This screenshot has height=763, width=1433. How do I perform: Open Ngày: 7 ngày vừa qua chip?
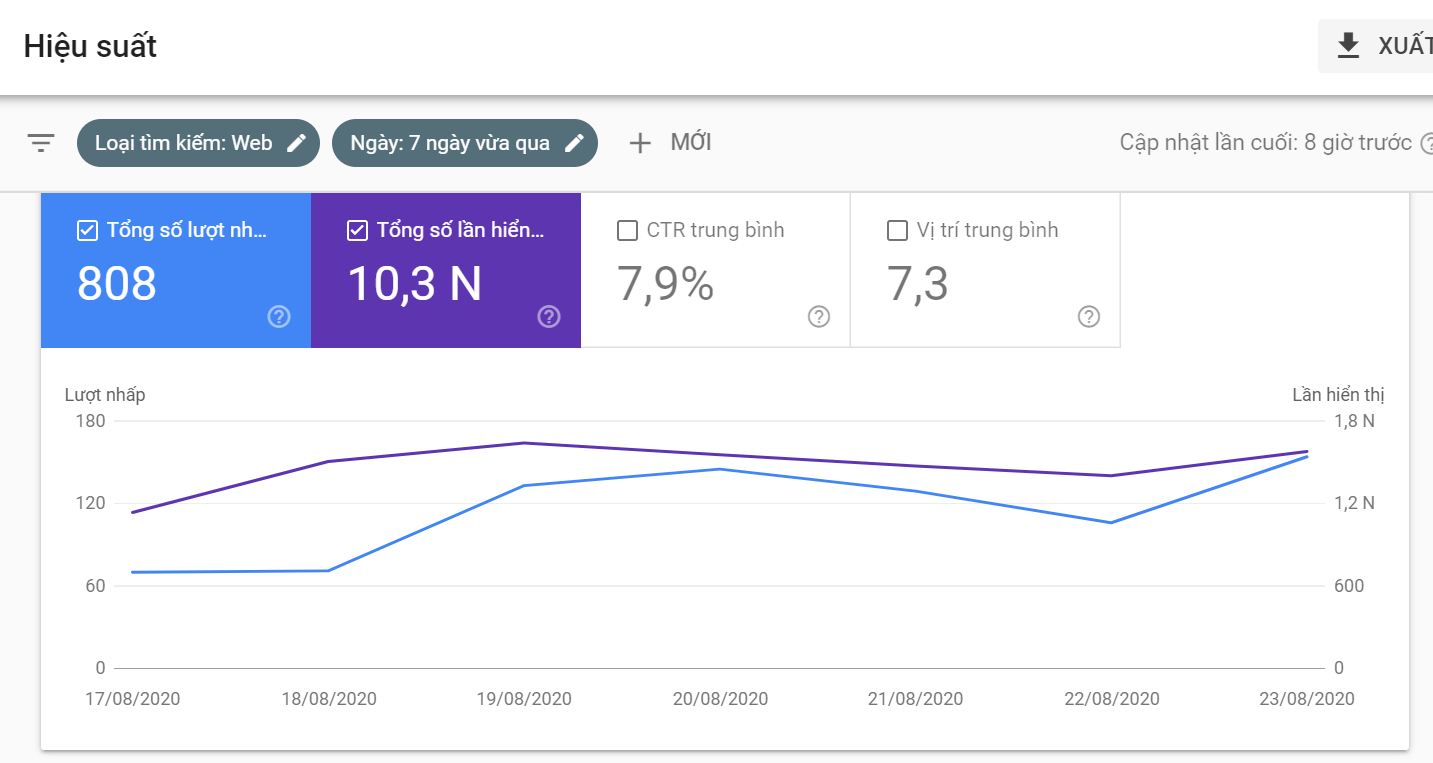(465, 143)
